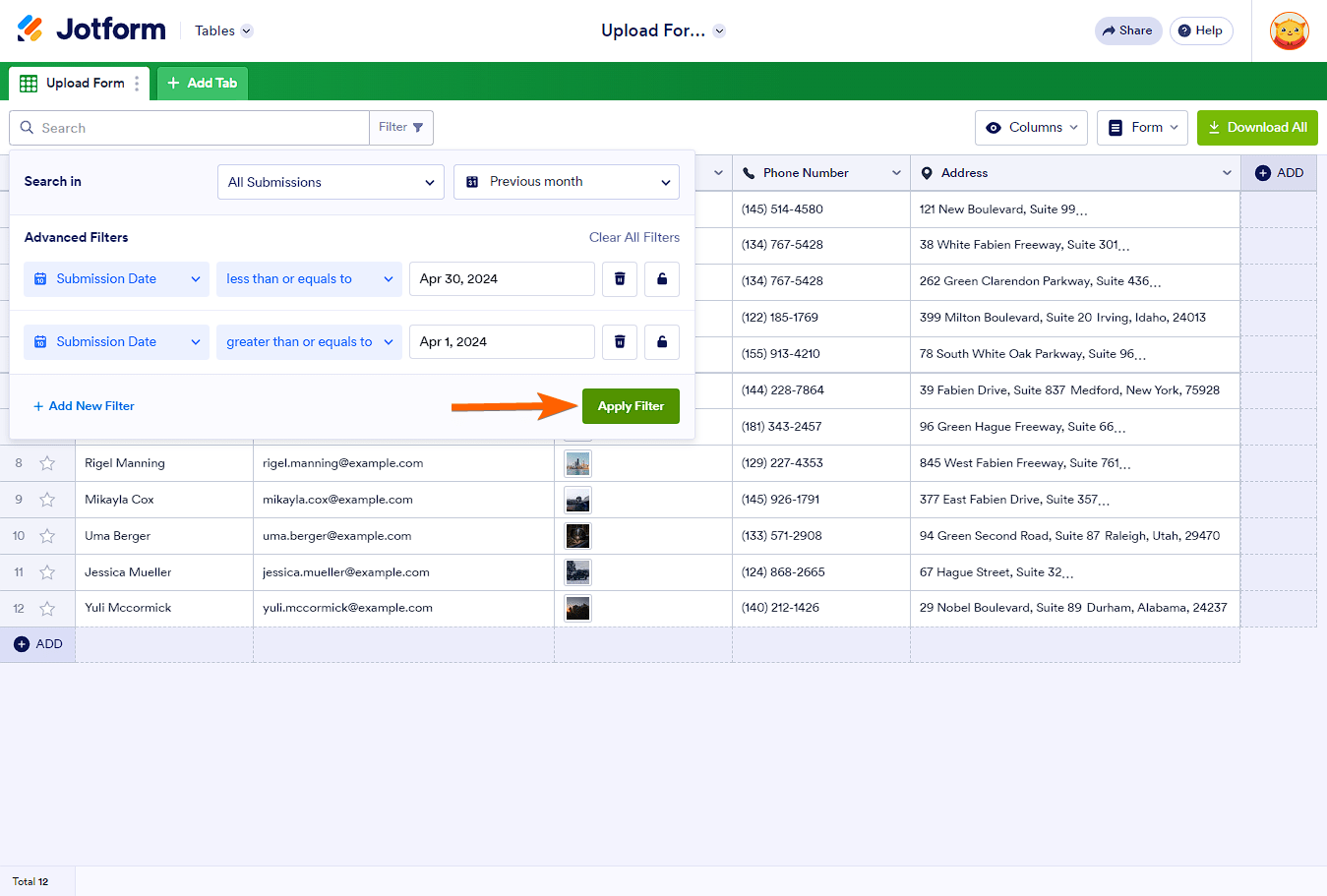Screen dimensions: 1327x896
Task: Click the ADD row button at bottom
Action: [x=37, y=644]
